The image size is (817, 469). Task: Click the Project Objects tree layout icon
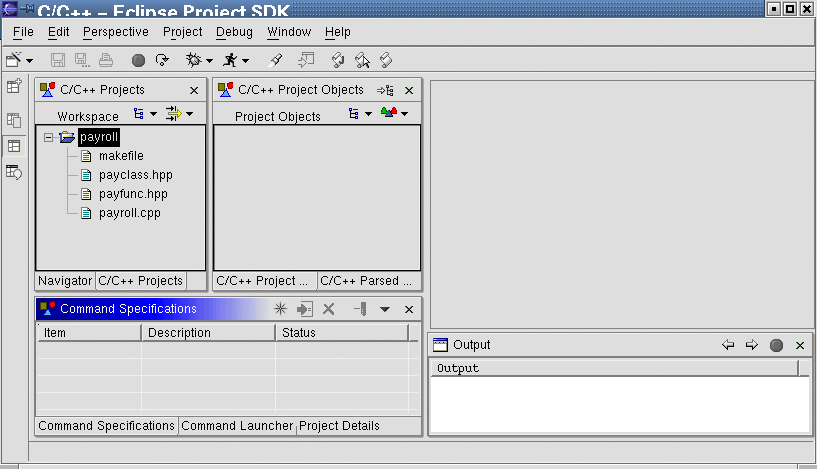(x=353, y=114)
